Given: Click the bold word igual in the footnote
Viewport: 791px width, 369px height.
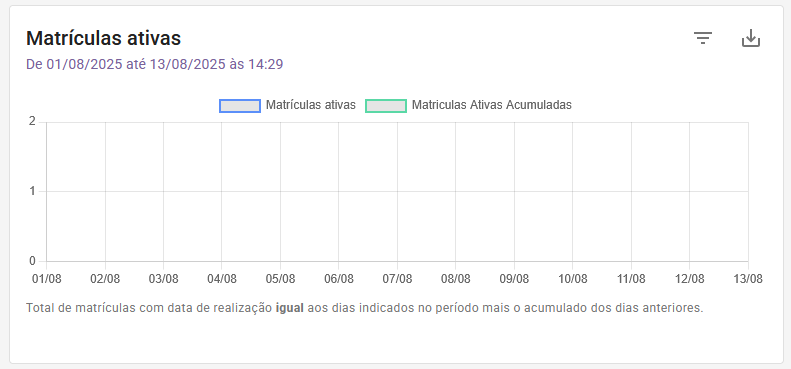Looking at the screenshot, I should [290, 308].
